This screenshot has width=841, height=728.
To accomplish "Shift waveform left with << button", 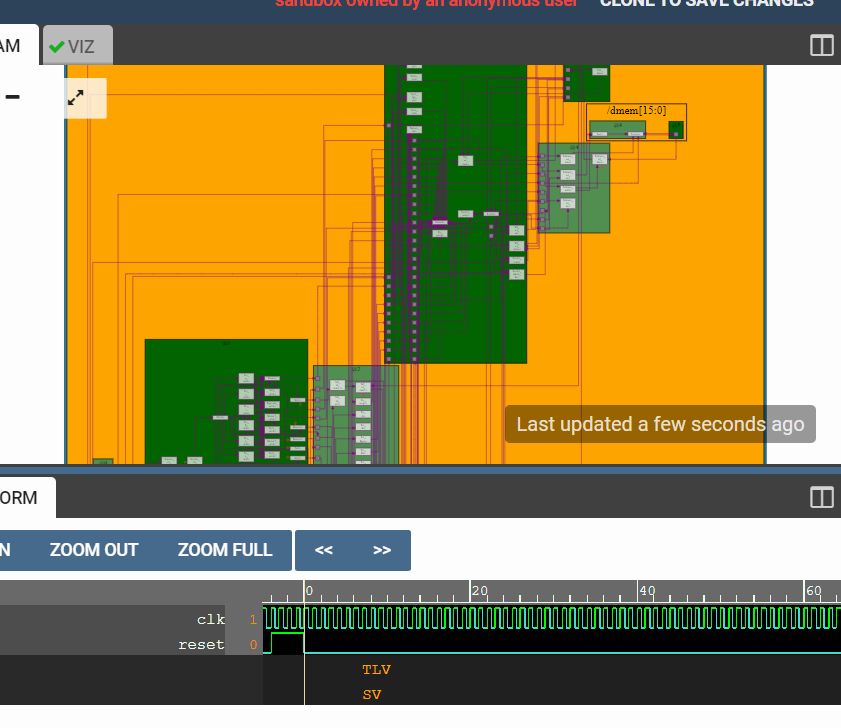I will [x=323, y=550].
